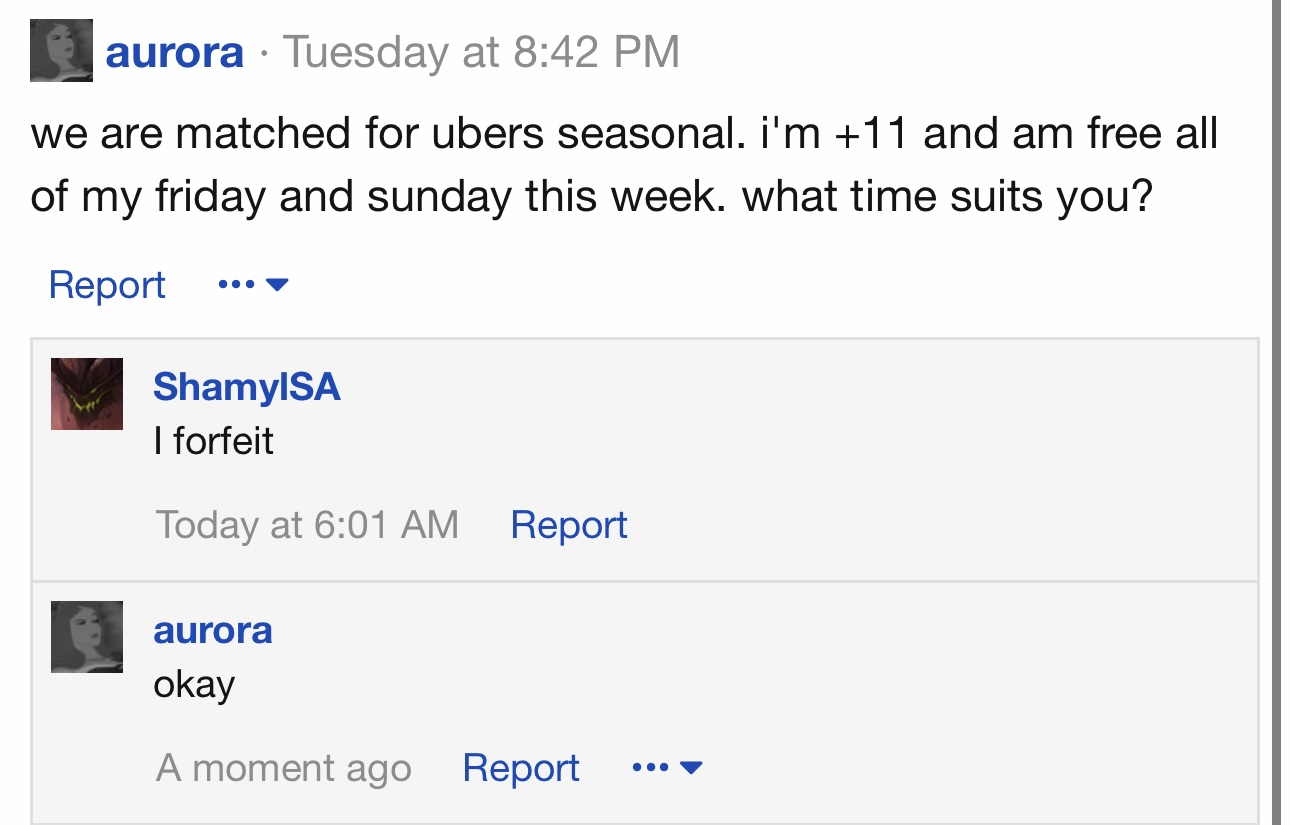Open the "A moment ago" timestamp
Viewport: 1290px width, 825px height.
coord(283,768)
